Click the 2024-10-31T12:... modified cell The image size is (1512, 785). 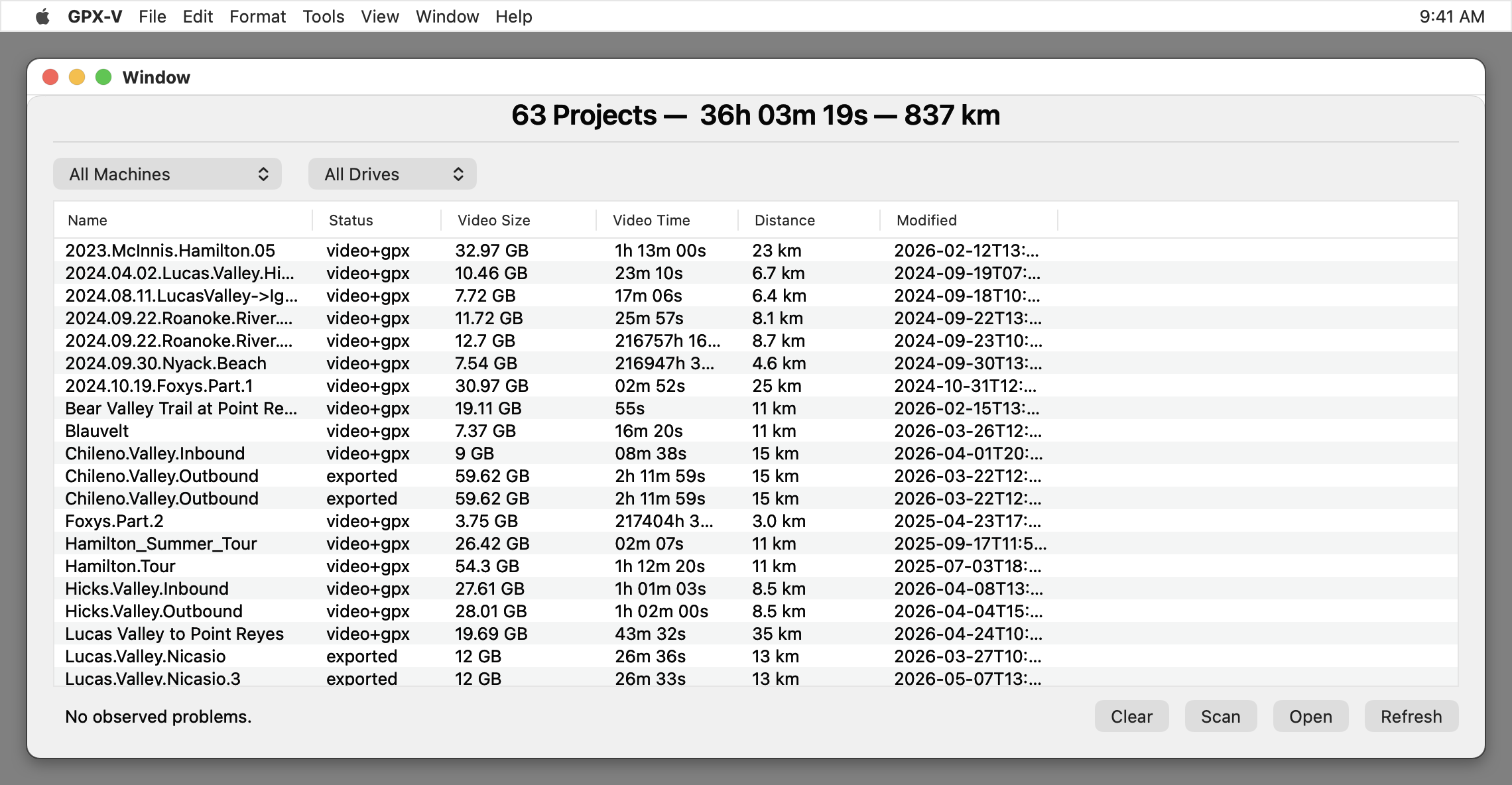[965, 386]
